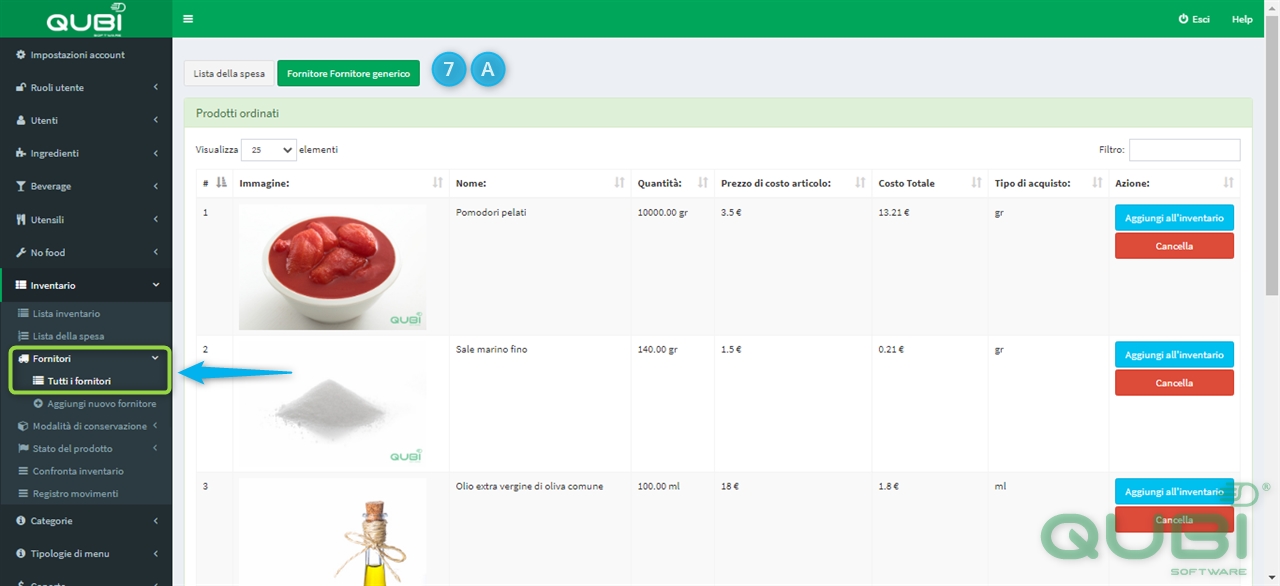Viewport: 1280px width, 586px height.
Task: Click the Pomodori pelati product image
Action: [332, 267]
